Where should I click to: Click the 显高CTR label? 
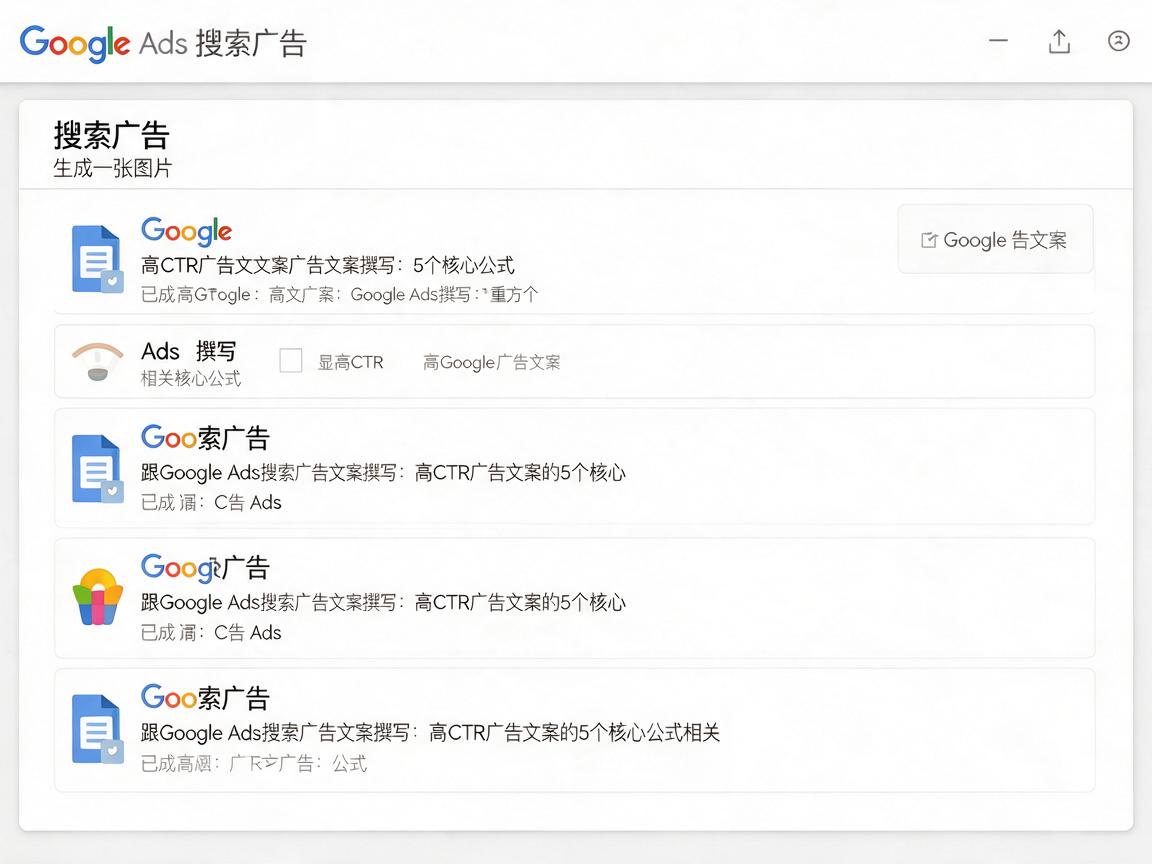(x=350, y=362)
